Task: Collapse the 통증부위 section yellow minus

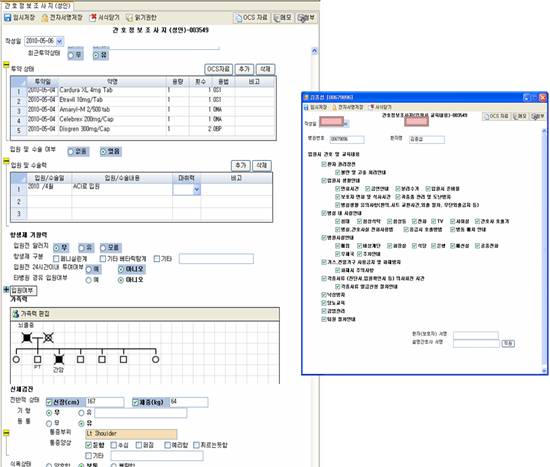Action: [6, 433]
